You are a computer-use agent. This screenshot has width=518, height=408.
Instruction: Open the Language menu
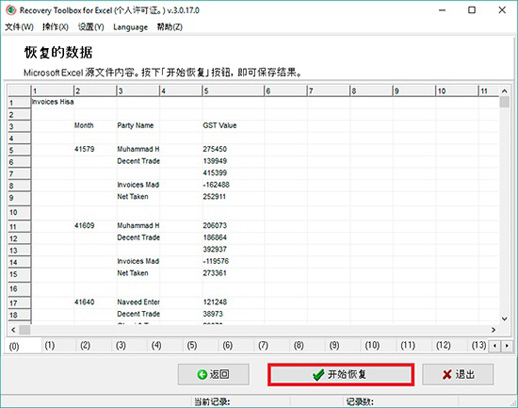click(130, 27)
